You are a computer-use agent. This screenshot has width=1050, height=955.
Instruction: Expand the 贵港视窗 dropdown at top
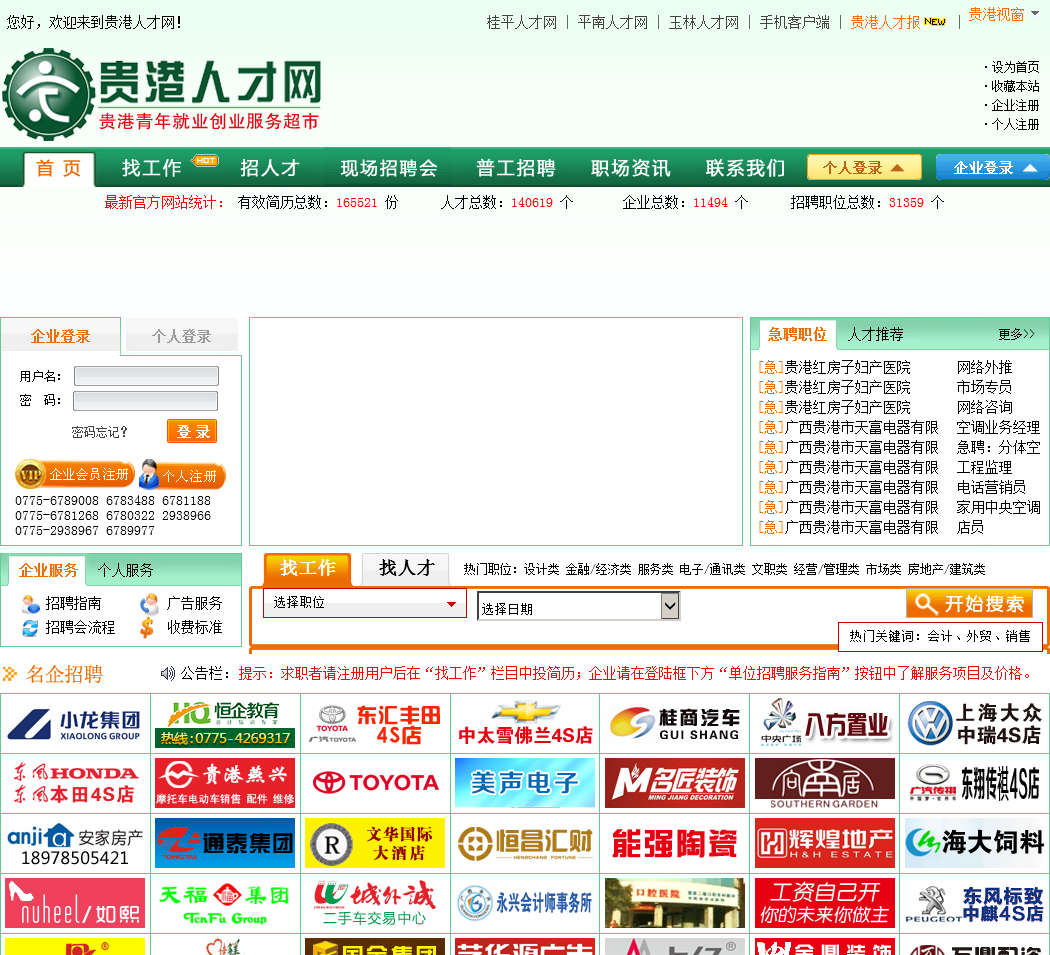click(x=1004, y=14)
